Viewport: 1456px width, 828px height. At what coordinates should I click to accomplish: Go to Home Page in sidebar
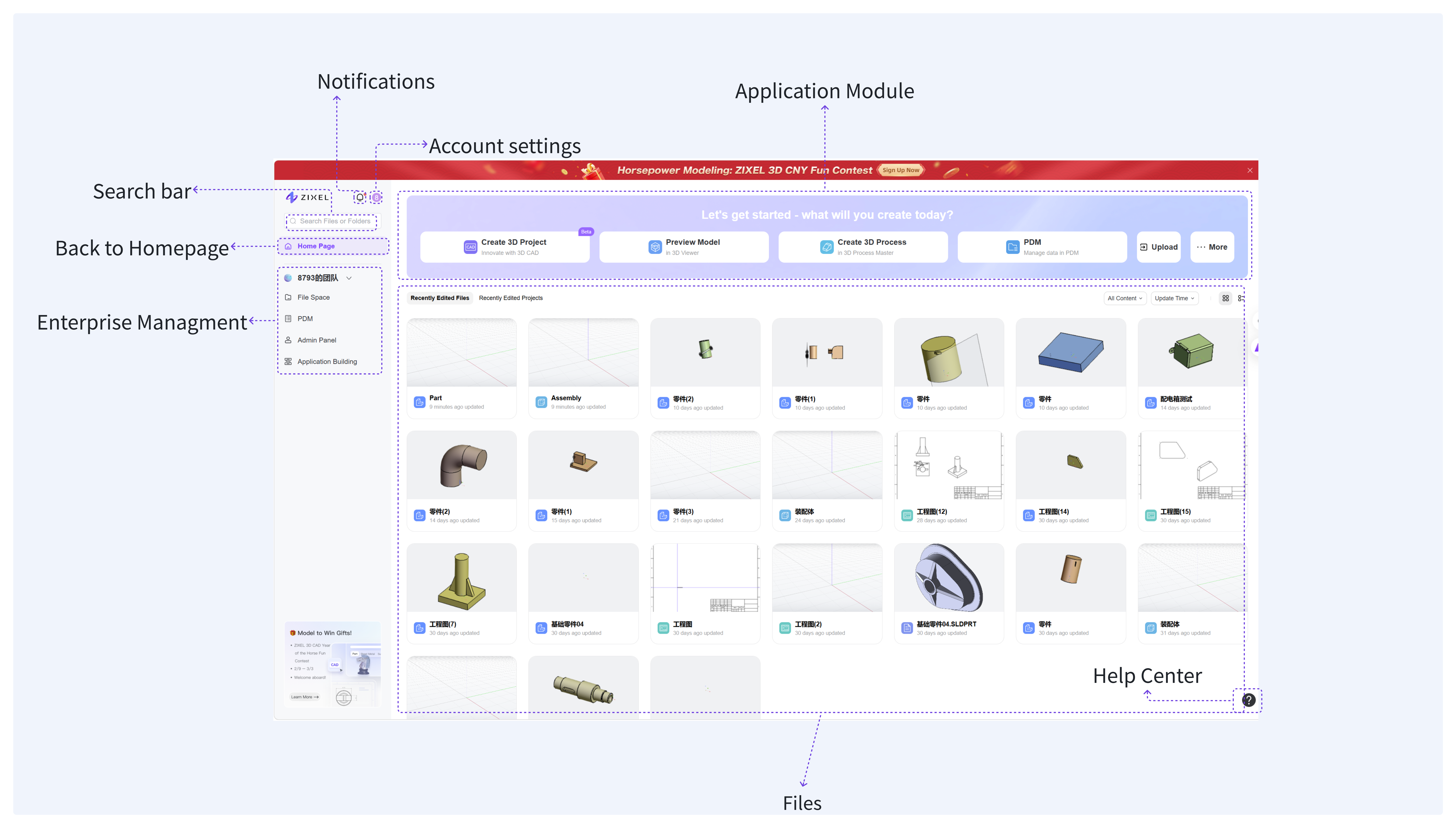point(333,246)
